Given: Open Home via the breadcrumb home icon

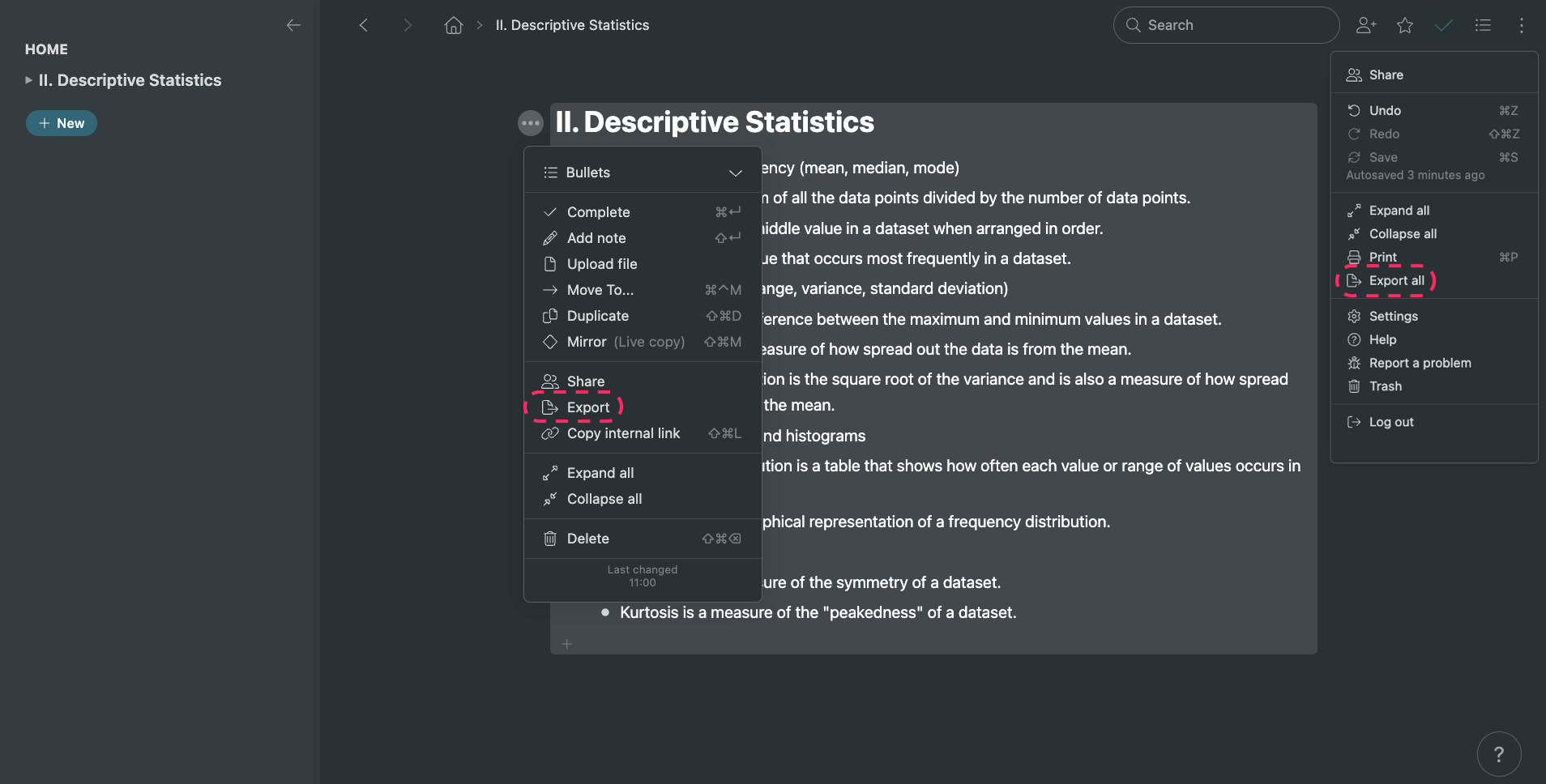Looking at the screenshot, I should click(453, 24).
